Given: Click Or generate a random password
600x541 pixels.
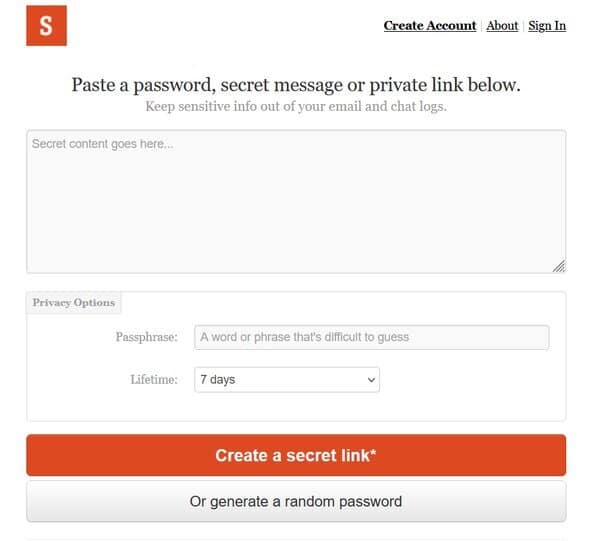Looking at the screenshot, I should [296, 502].
